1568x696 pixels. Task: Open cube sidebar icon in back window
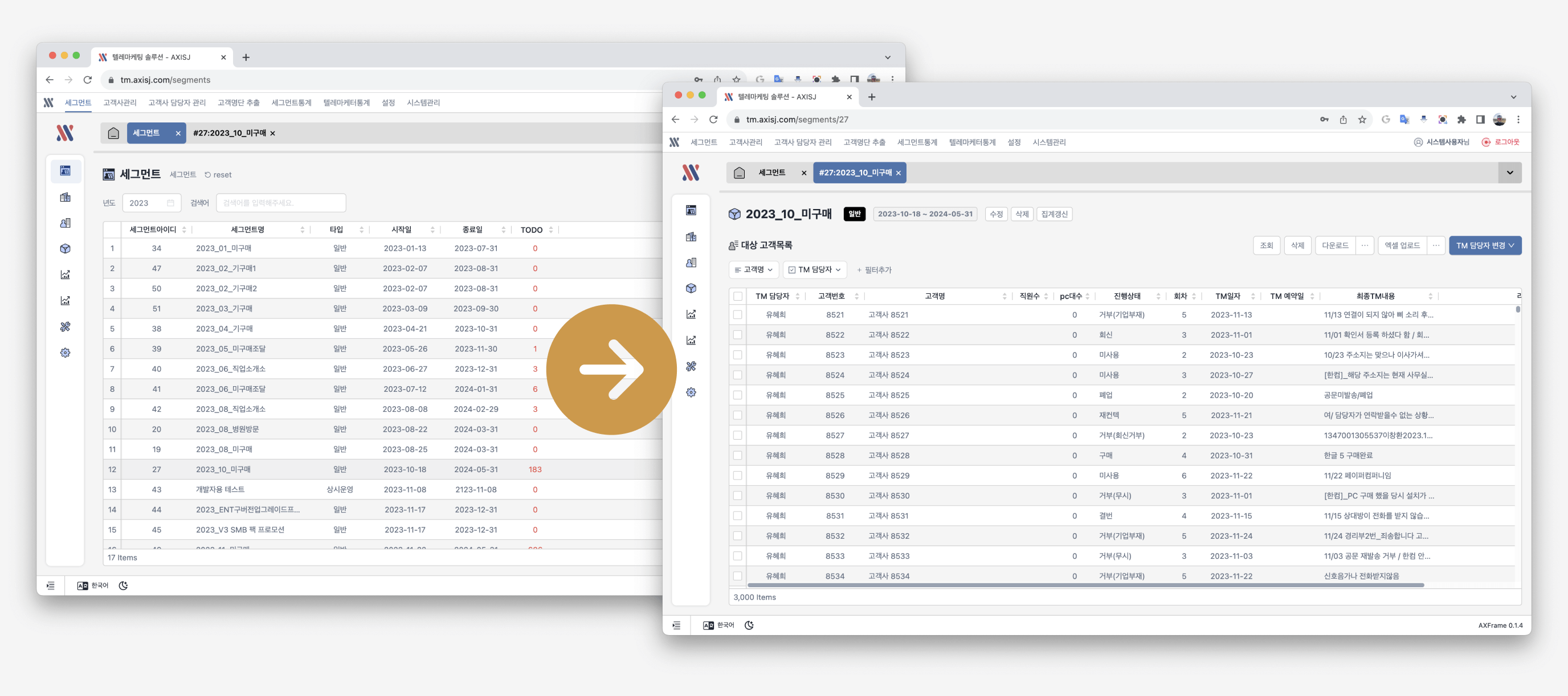click(65, 249)
